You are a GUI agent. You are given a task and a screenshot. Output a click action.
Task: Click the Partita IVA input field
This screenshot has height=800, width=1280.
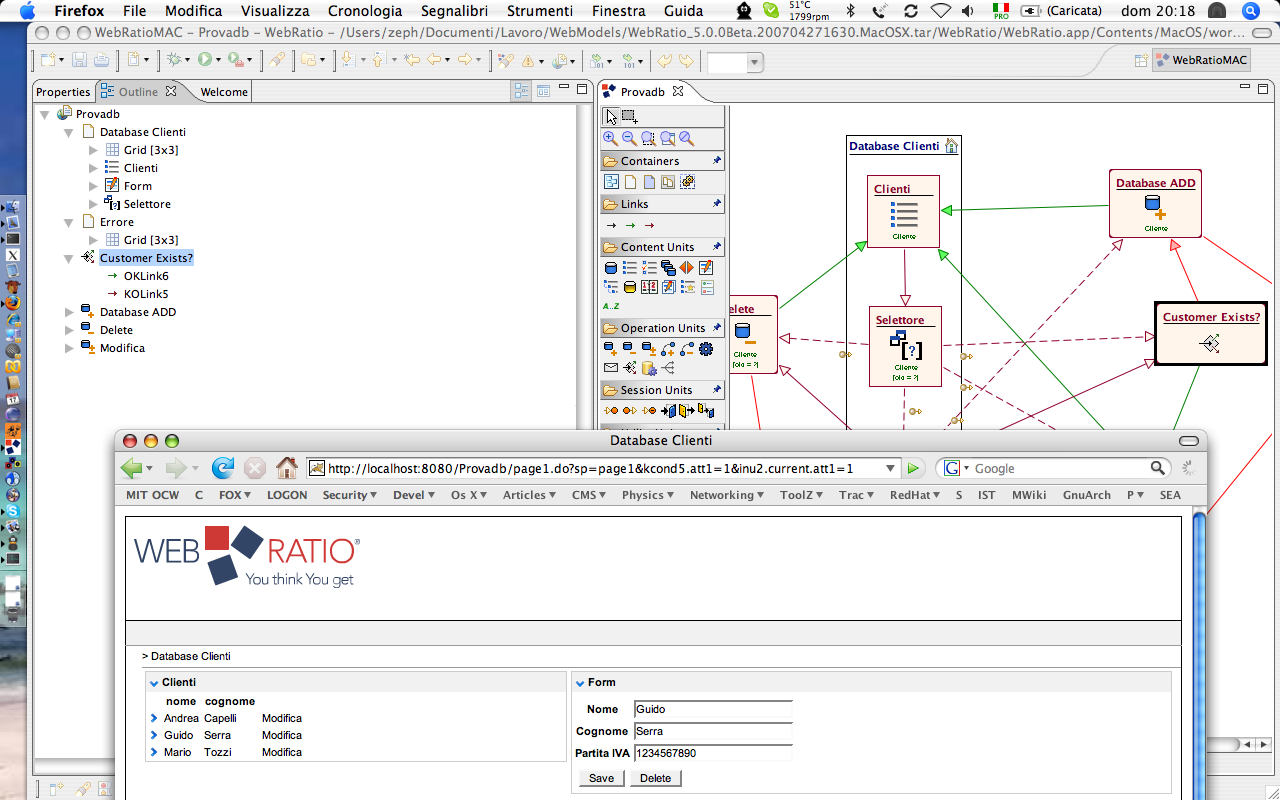[712, 753]
